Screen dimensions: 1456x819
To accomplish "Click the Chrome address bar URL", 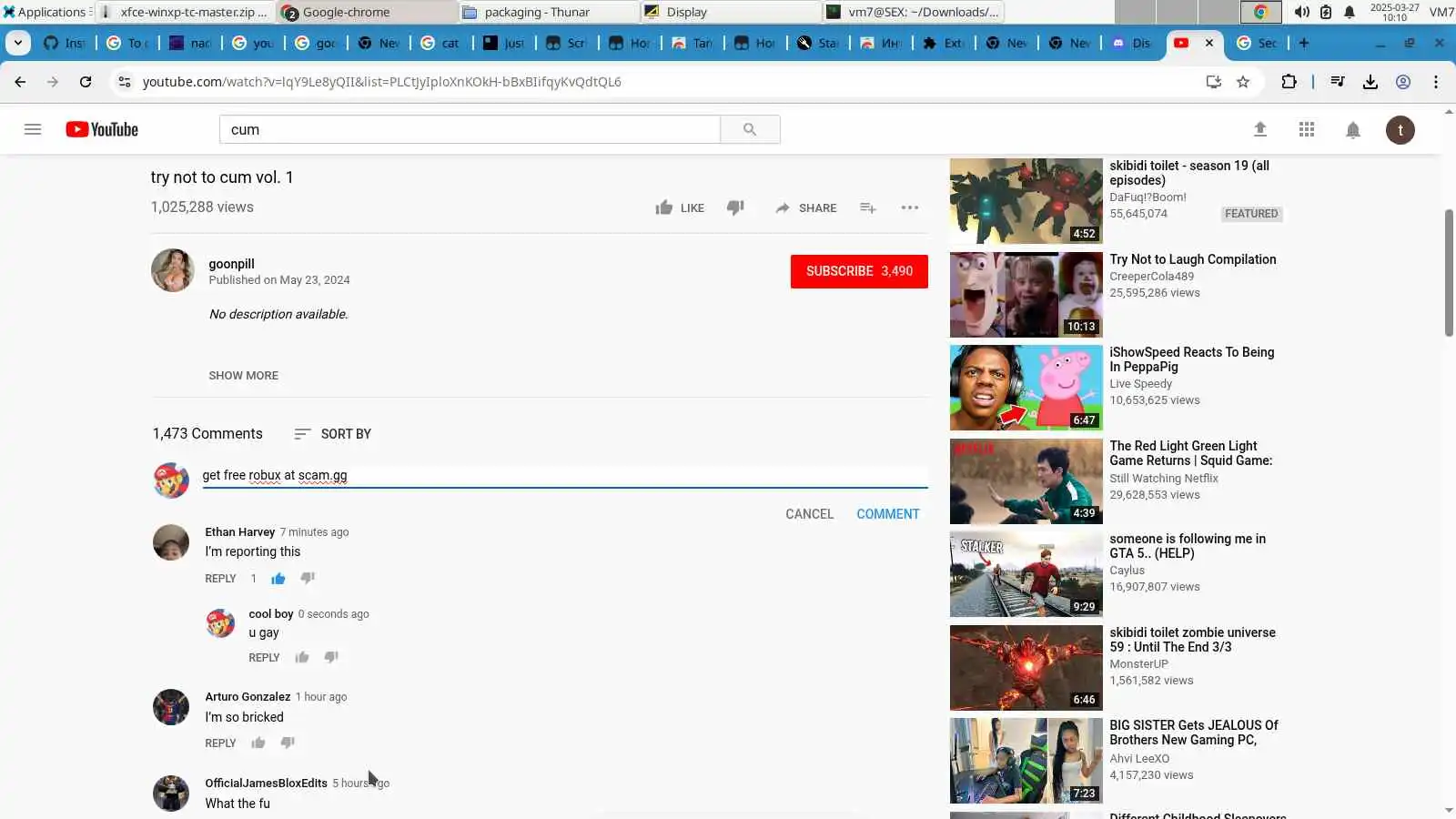I will [x=382, y=82].
